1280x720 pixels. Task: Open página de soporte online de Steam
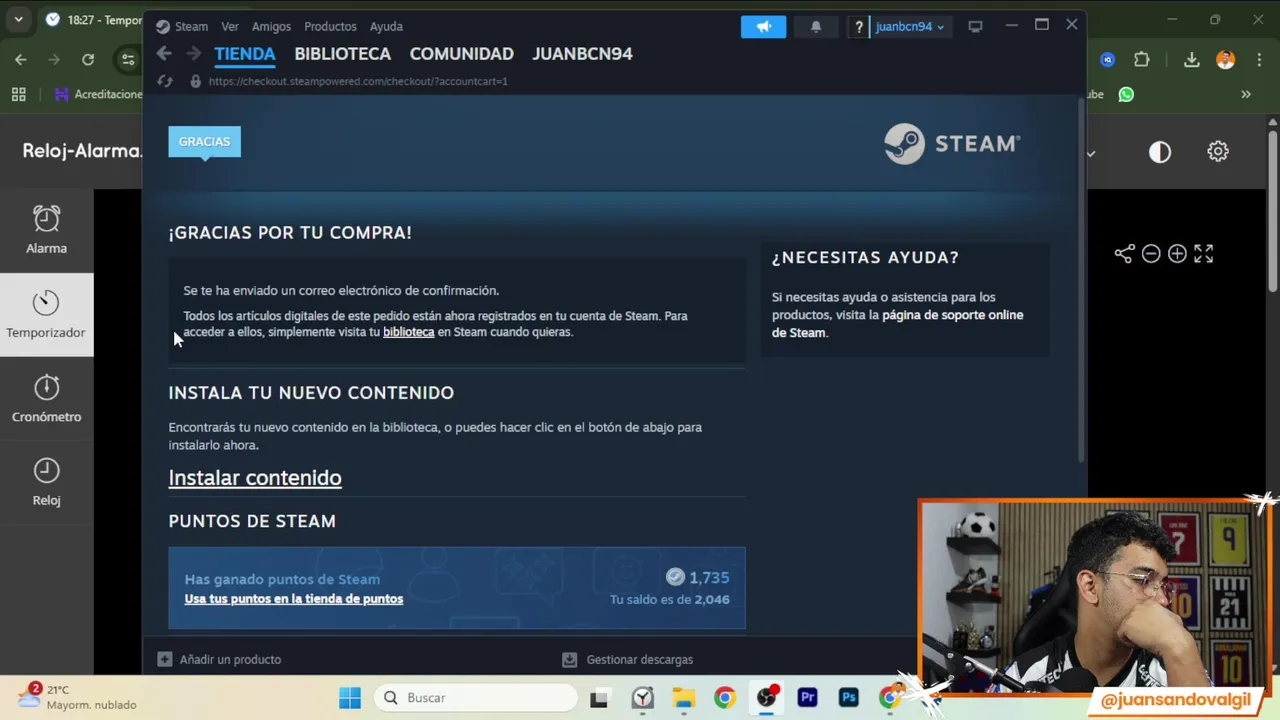tap(897, 324)
